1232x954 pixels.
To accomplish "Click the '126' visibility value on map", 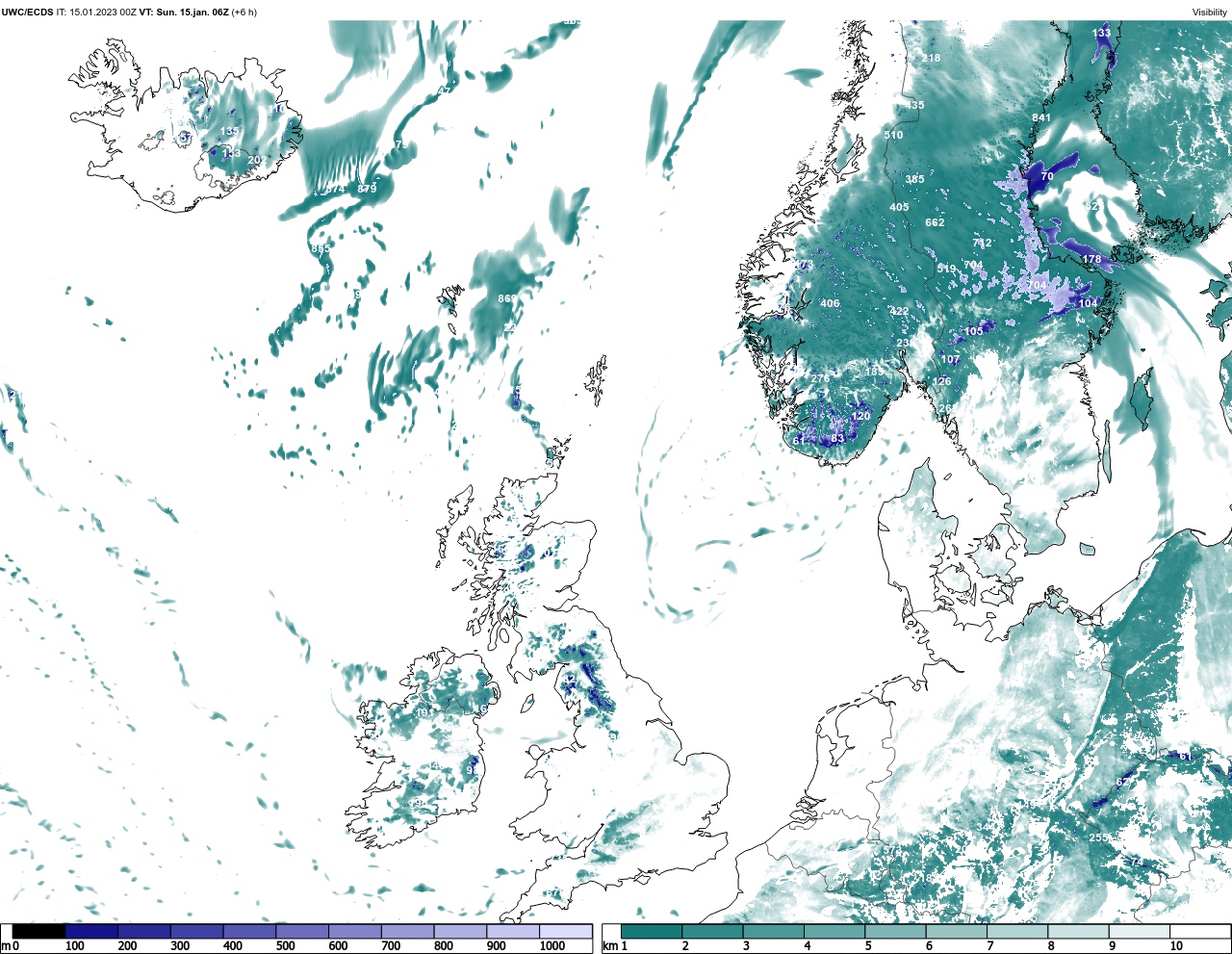I will 941,381.
